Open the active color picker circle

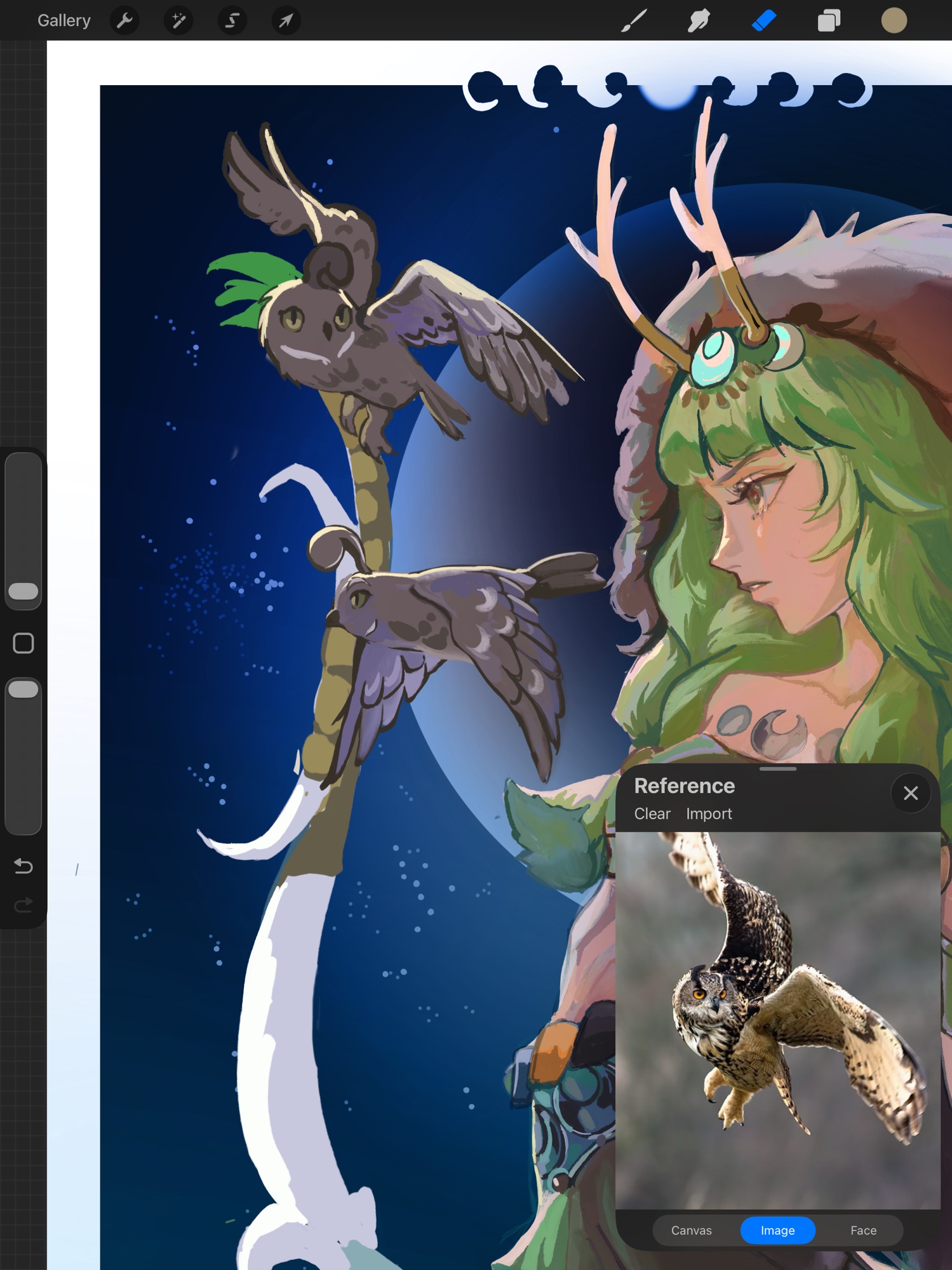click(894, 21)
